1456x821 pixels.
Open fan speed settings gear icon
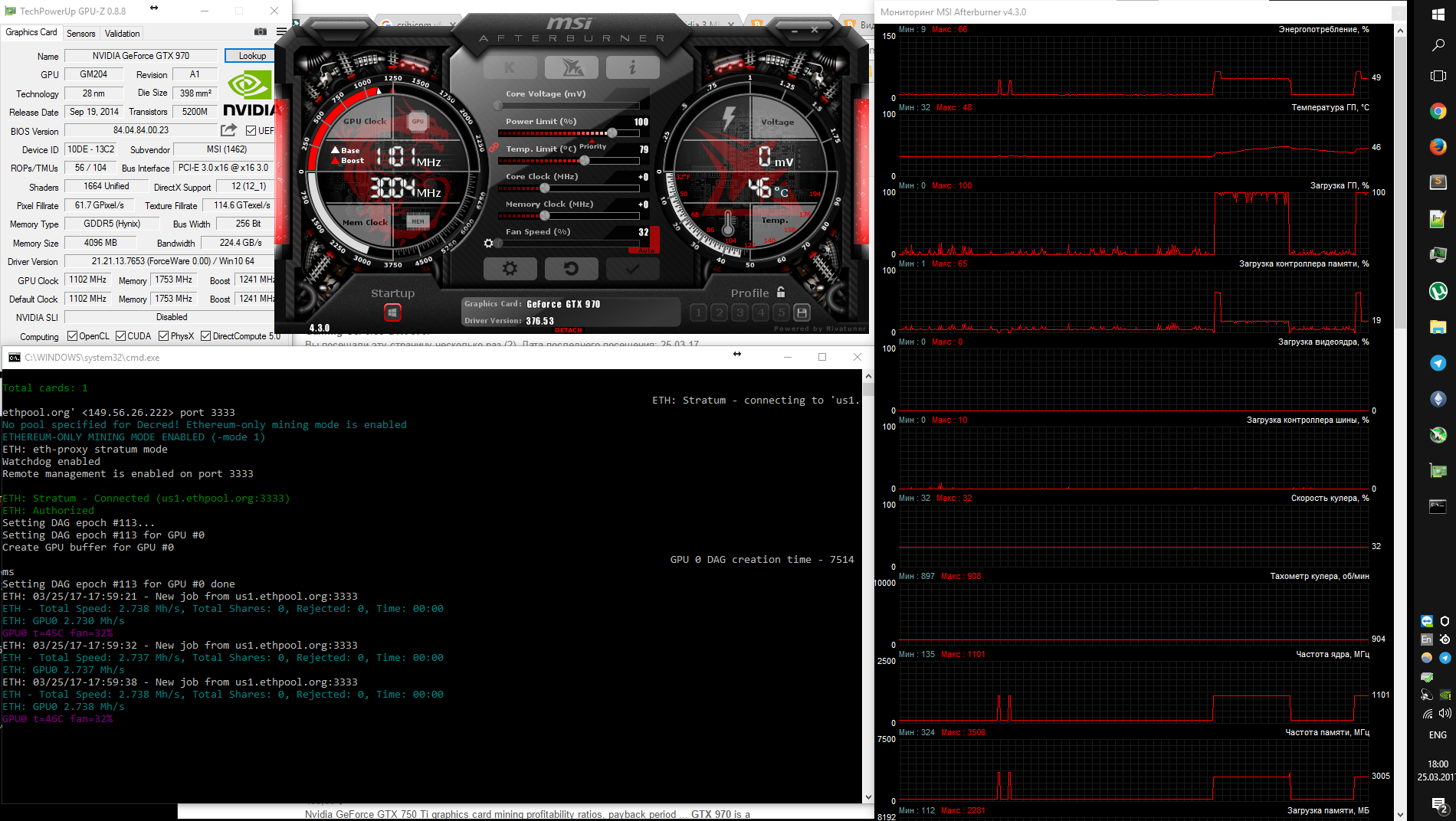tap(489, 243)
